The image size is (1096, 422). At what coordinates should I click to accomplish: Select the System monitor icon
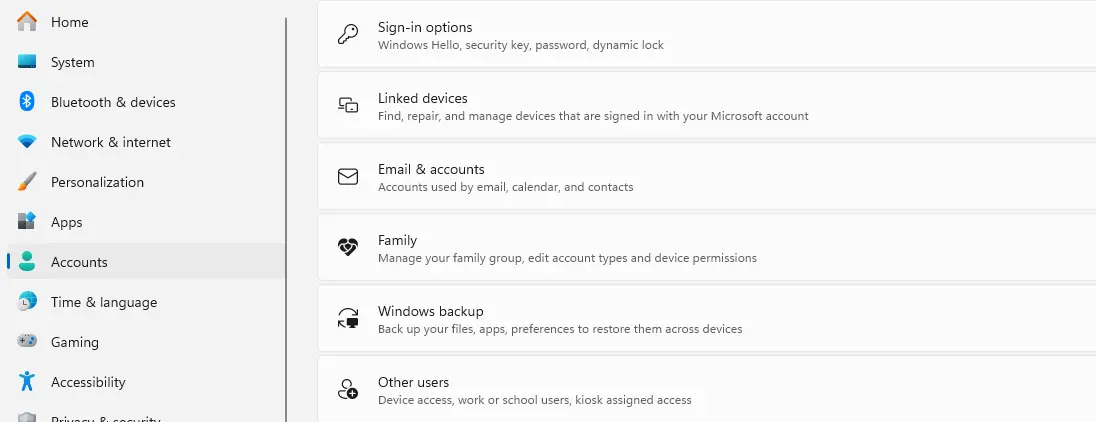click(x=27, y=62)
